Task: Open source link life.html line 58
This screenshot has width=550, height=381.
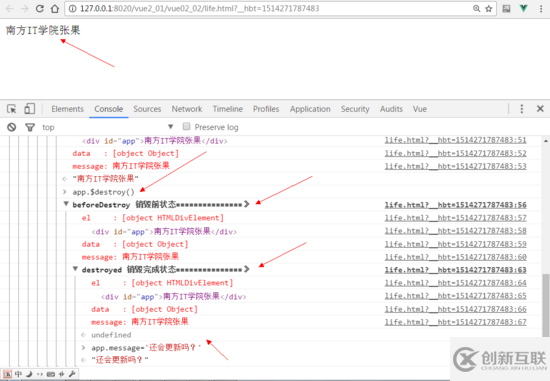Action: pos(455,231)
